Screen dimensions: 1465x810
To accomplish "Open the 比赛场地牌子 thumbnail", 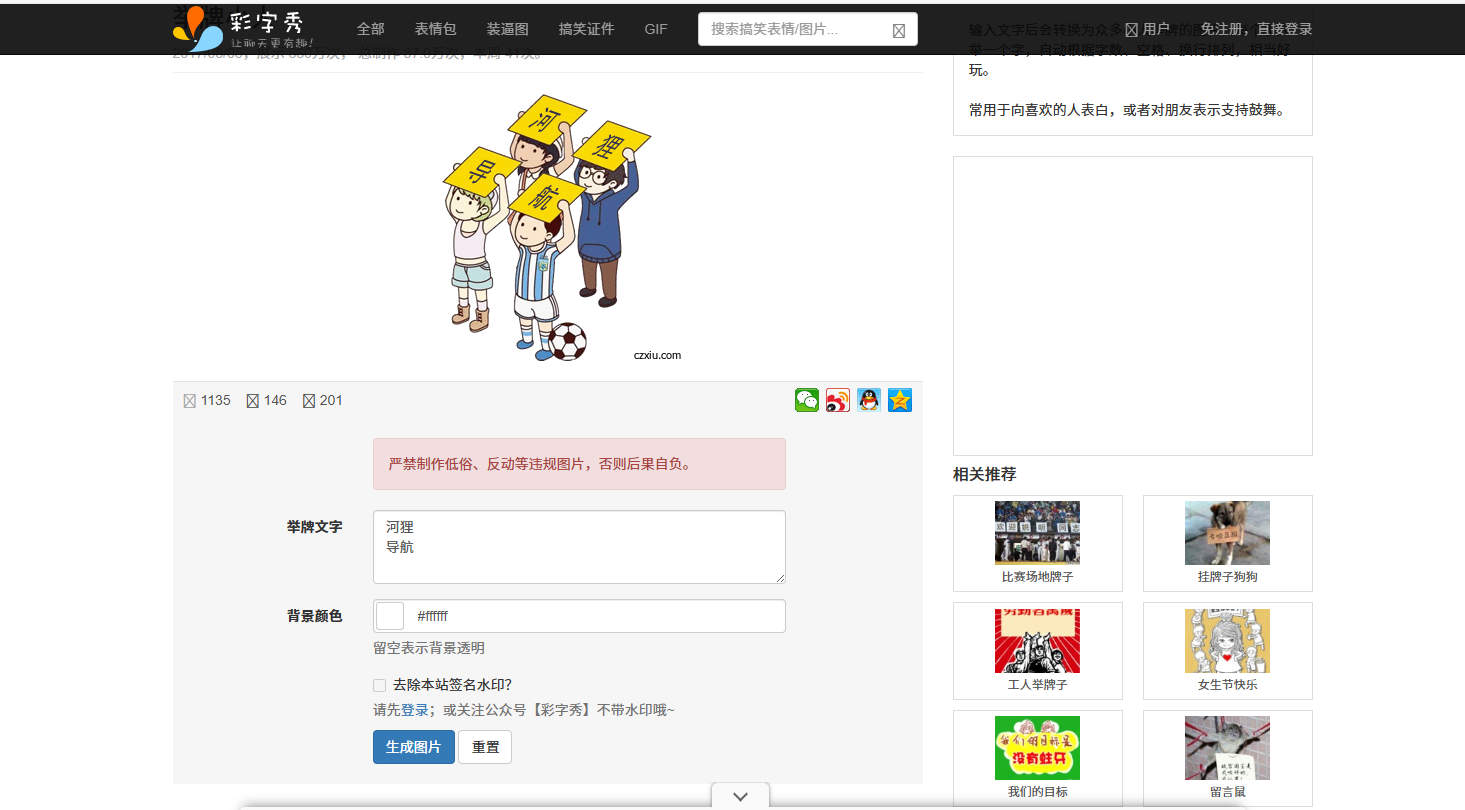I will (1037, 533).
